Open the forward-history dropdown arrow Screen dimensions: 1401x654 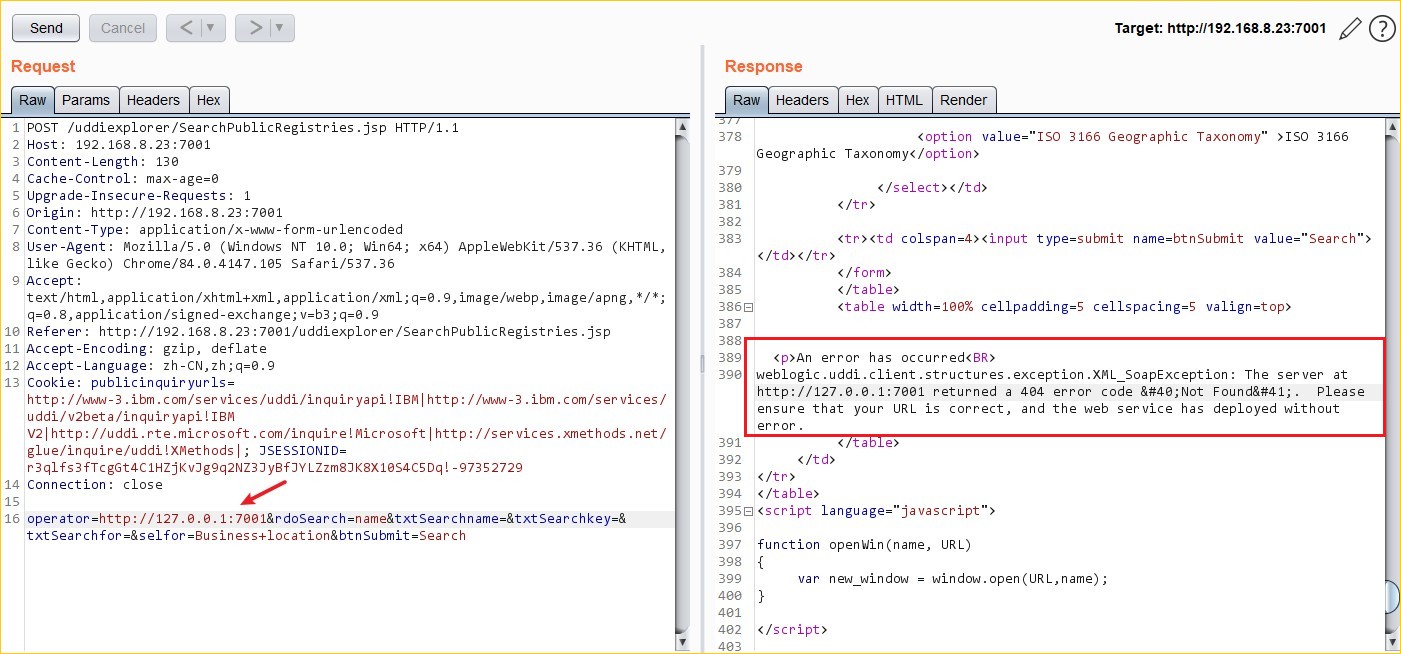pyautogui.click(x=282, y=28)
